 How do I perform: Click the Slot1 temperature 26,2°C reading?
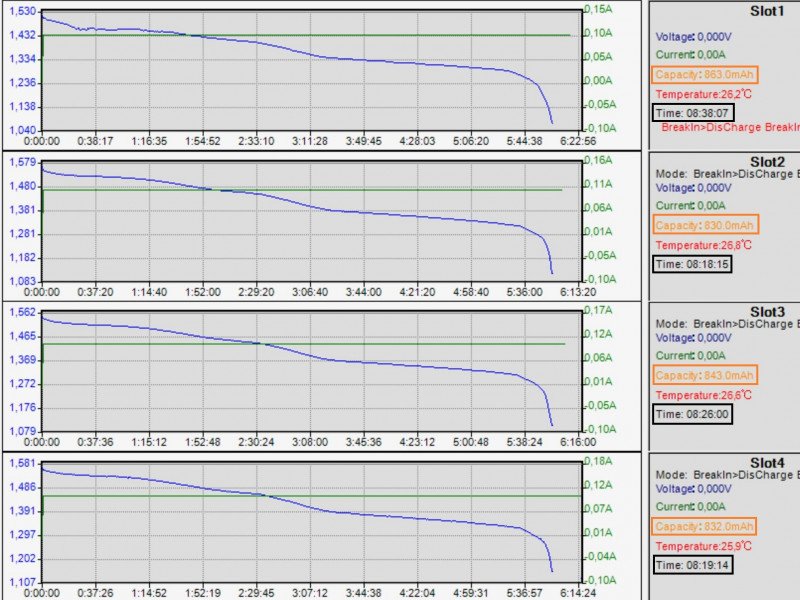703,94
